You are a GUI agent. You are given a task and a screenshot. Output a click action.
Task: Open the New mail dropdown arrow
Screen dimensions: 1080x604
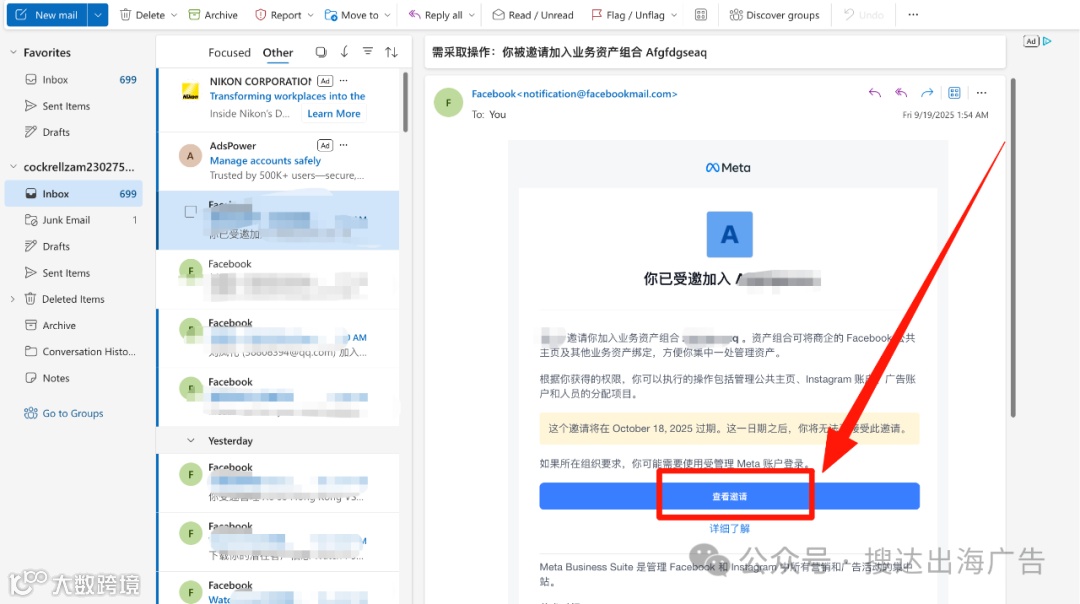tap(98, 14)
